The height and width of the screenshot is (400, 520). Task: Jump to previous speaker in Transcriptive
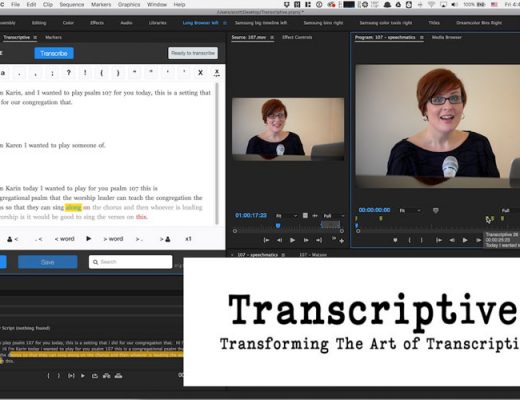[13, 239]
